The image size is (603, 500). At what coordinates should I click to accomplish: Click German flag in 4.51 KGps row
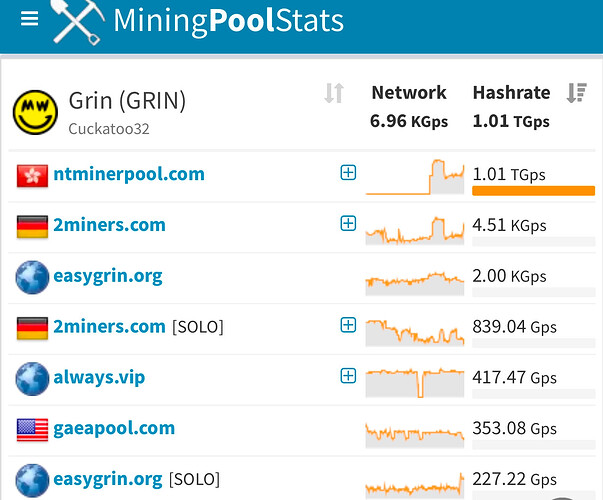tap(32, 227)
